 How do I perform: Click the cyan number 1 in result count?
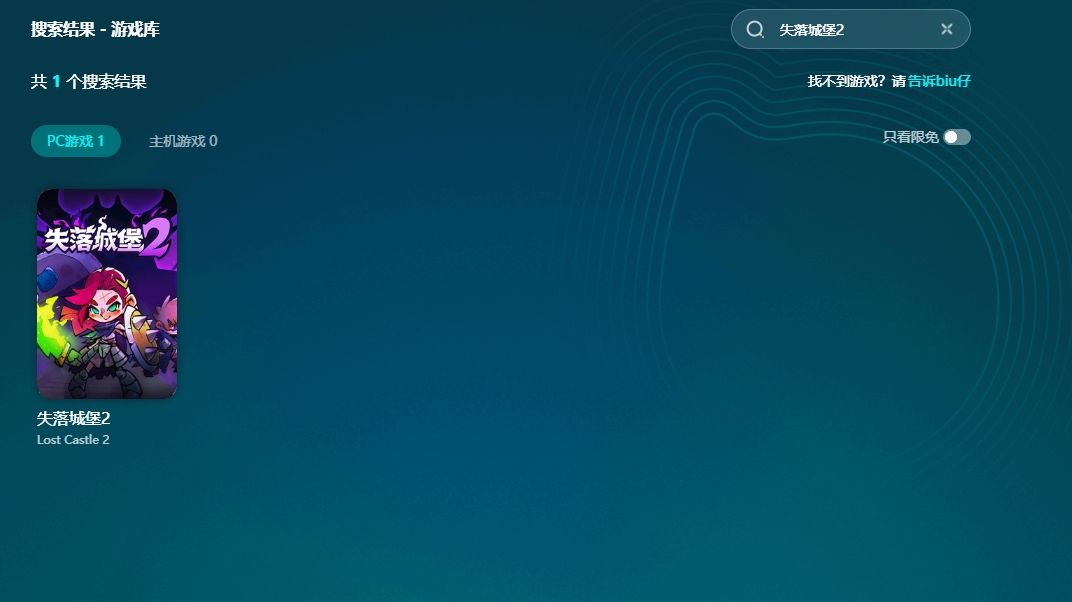tap(57, 81)
